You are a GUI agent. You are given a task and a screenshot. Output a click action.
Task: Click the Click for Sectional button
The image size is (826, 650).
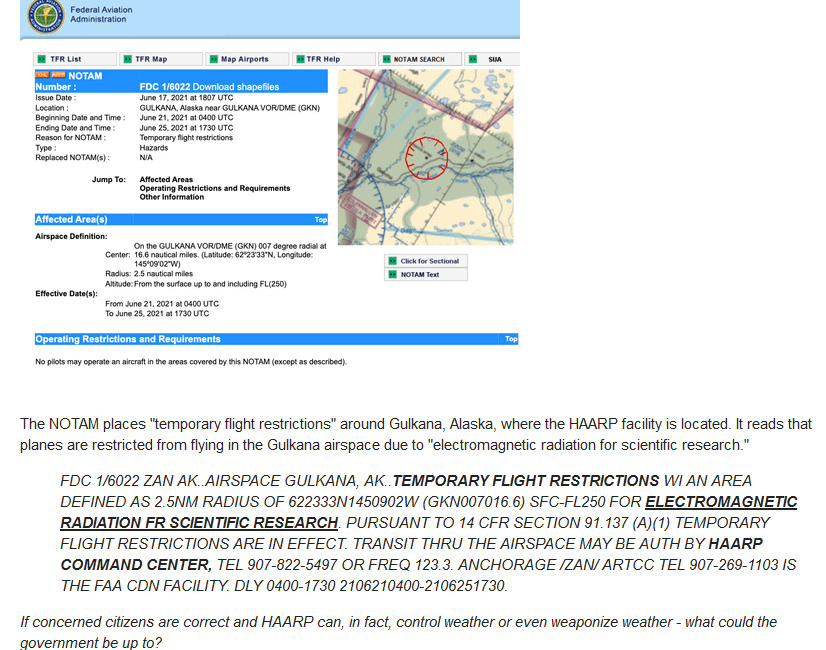pyautogui.click(x=426, y=261)
